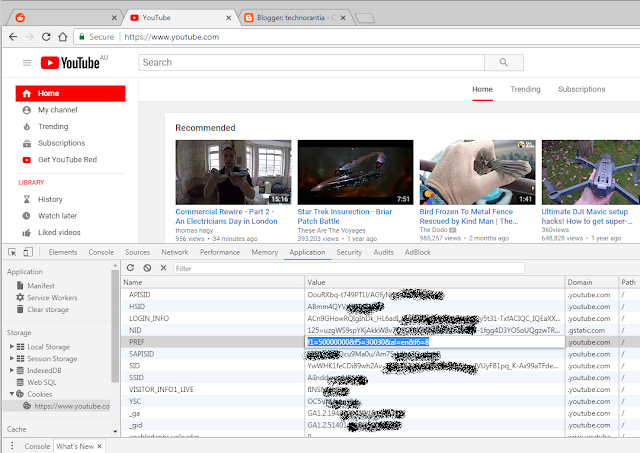640x453 pixels.
Task: Open the AdBlock DevTools tab
Action: point(418,252)
